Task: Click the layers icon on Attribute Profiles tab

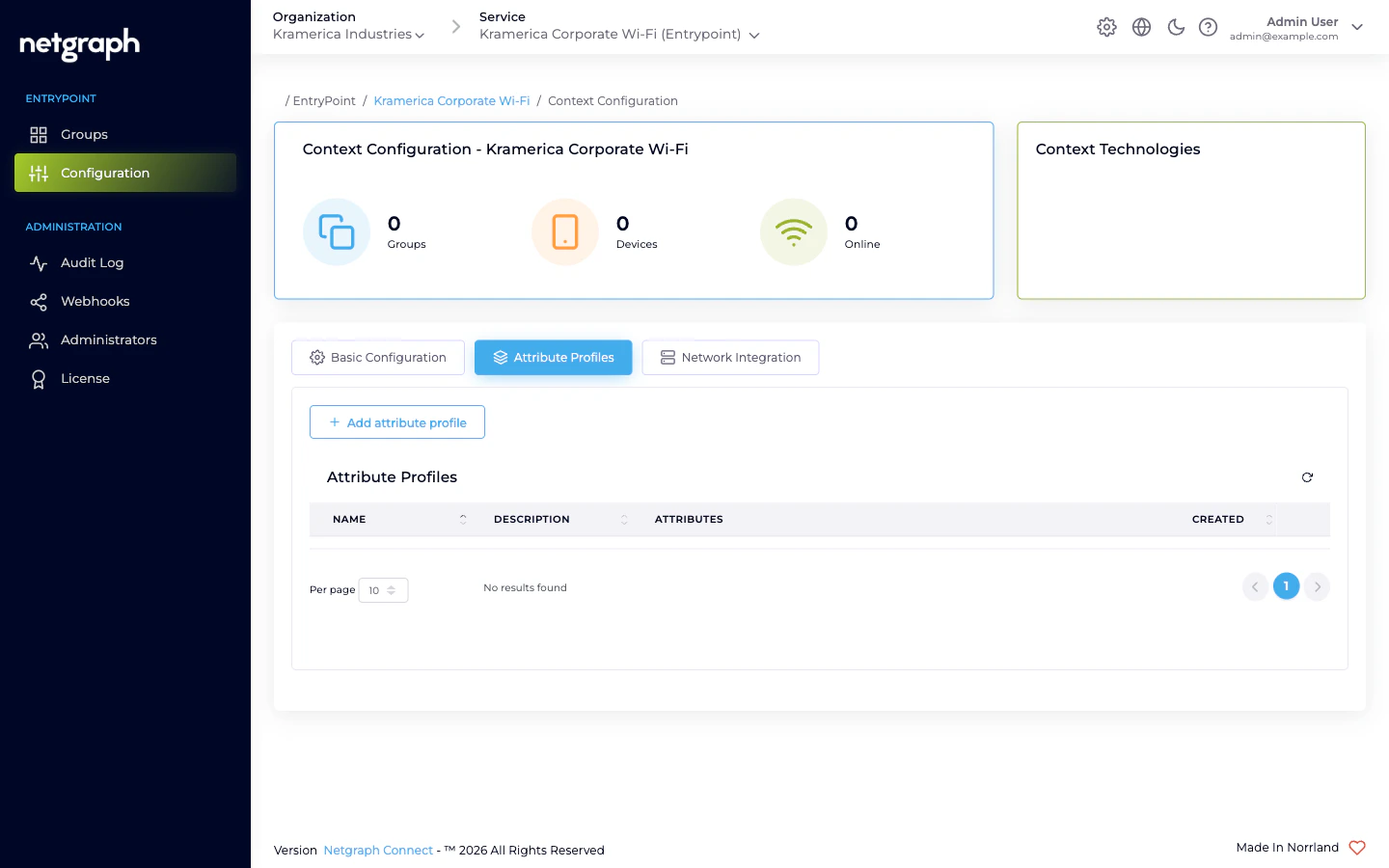Action: pyautogui.click(x=501, y=358)
